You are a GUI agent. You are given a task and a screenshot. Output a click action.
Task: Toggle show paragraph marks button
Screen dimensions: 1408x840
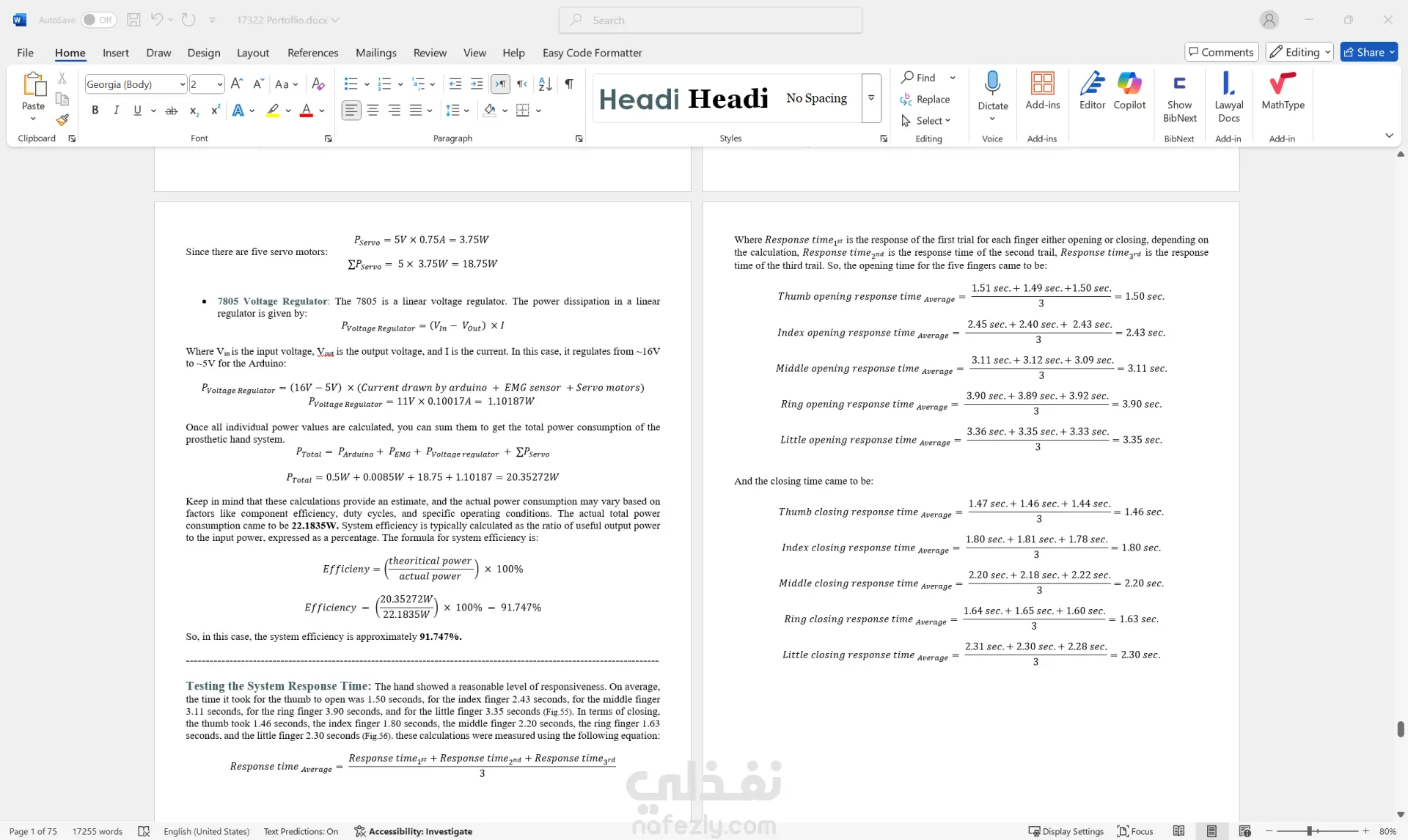(x=569, y=84)
